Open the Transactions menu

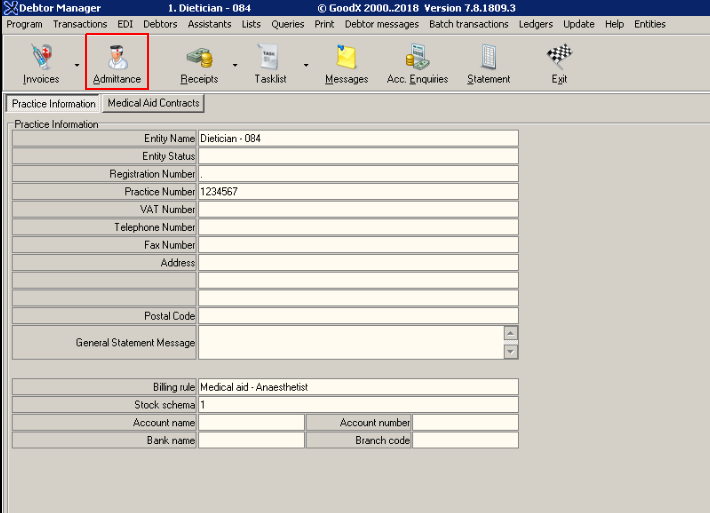point(80,24)
